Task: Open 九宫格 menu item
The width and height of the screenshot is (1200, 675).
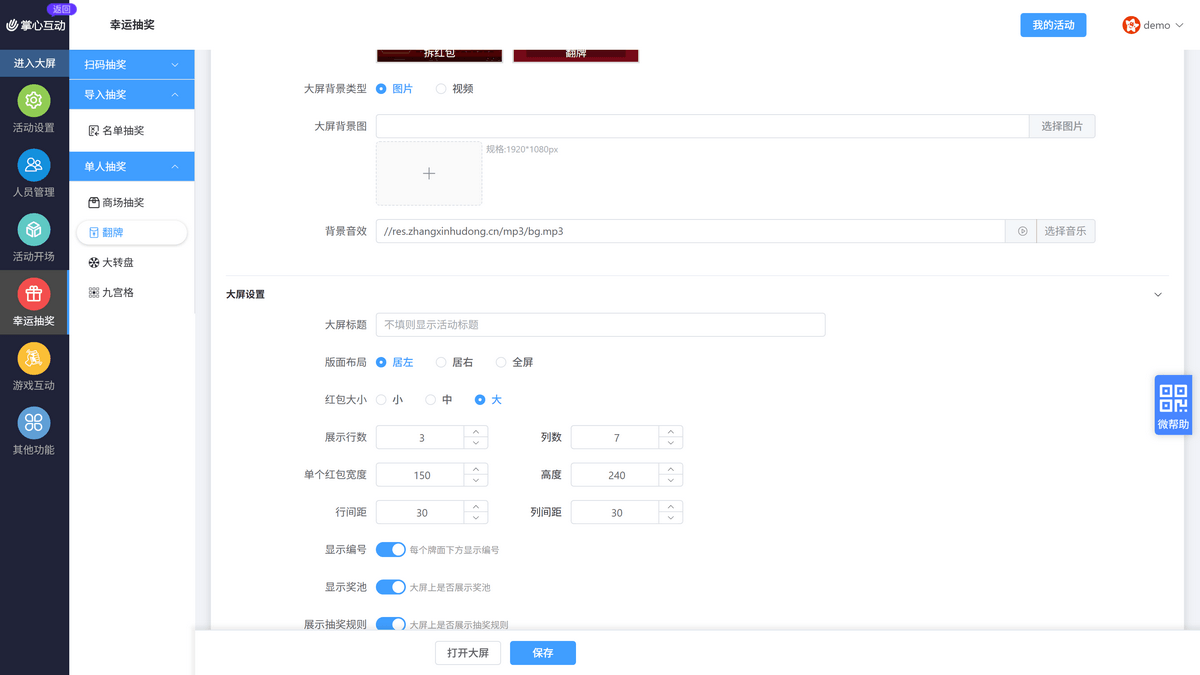Action: (x=131, y=292)
